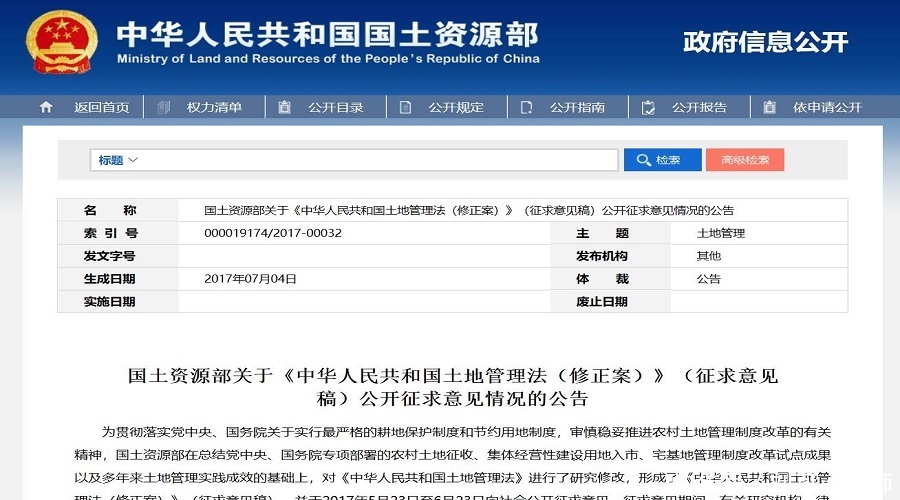Click the icon next to 权力清单
Viewport: 900px width, 500px height.
tap(165, 107)
